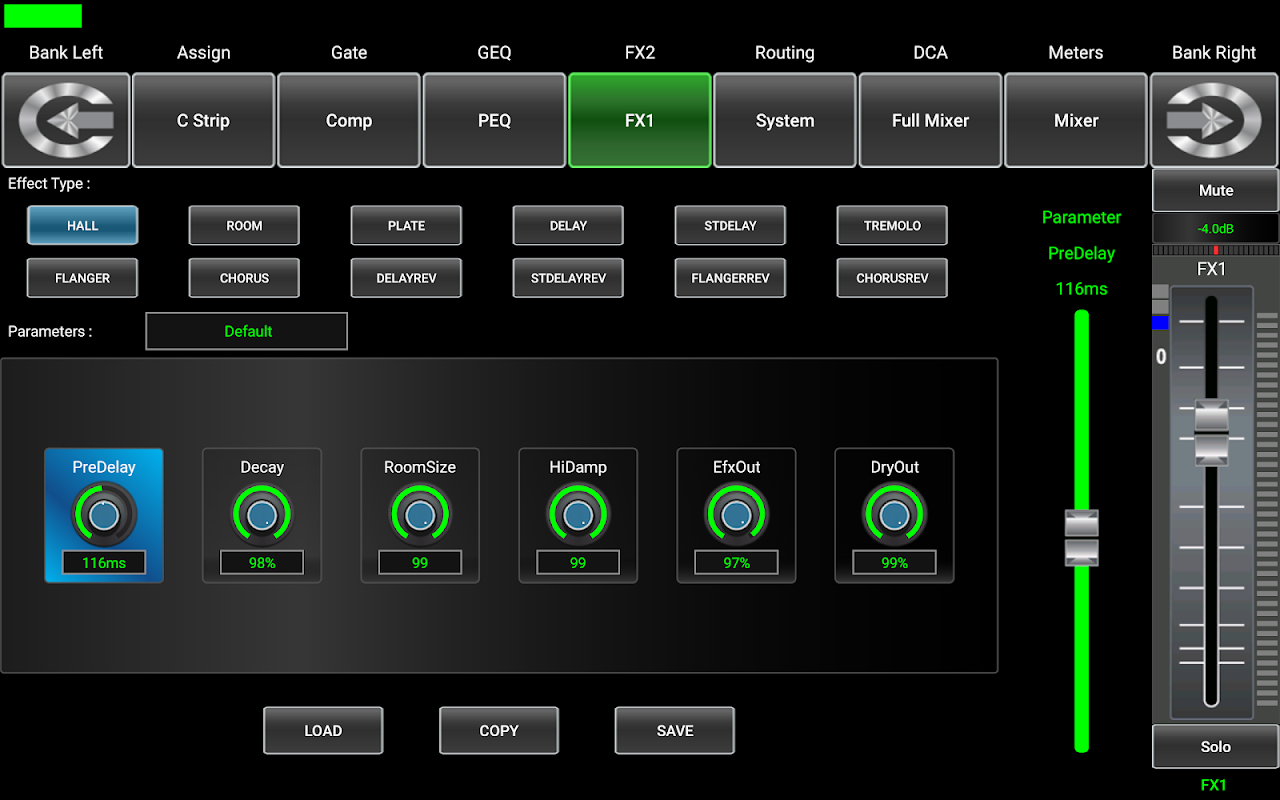Click the GEQ label above PEQ
Image resolution: width=1280 pixels, height=800 pixels.
[494, 53]
